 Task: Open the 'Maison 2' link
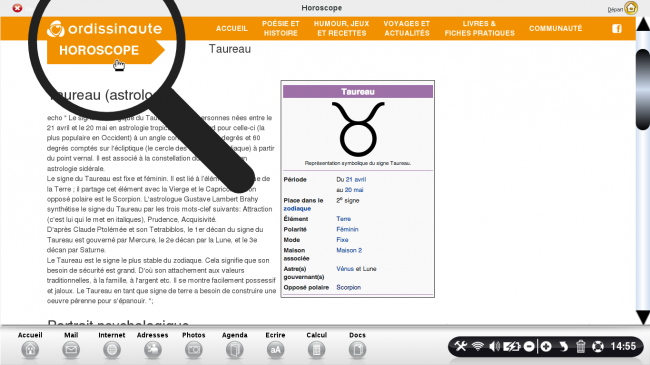tap(349, 250)
